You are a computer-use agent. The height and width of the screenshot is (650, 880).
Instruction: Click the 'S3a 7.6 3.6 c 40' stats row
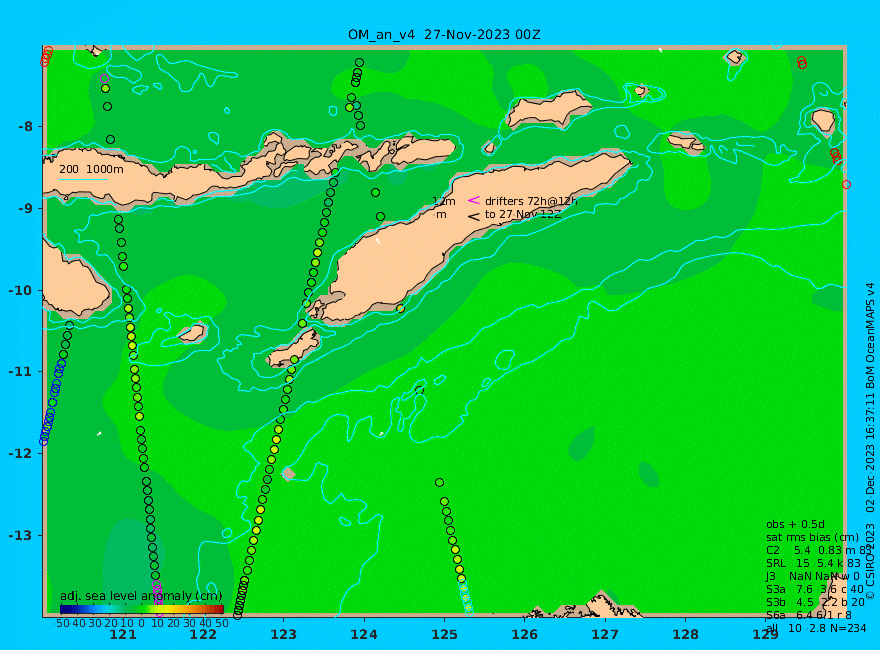(815, 589)
